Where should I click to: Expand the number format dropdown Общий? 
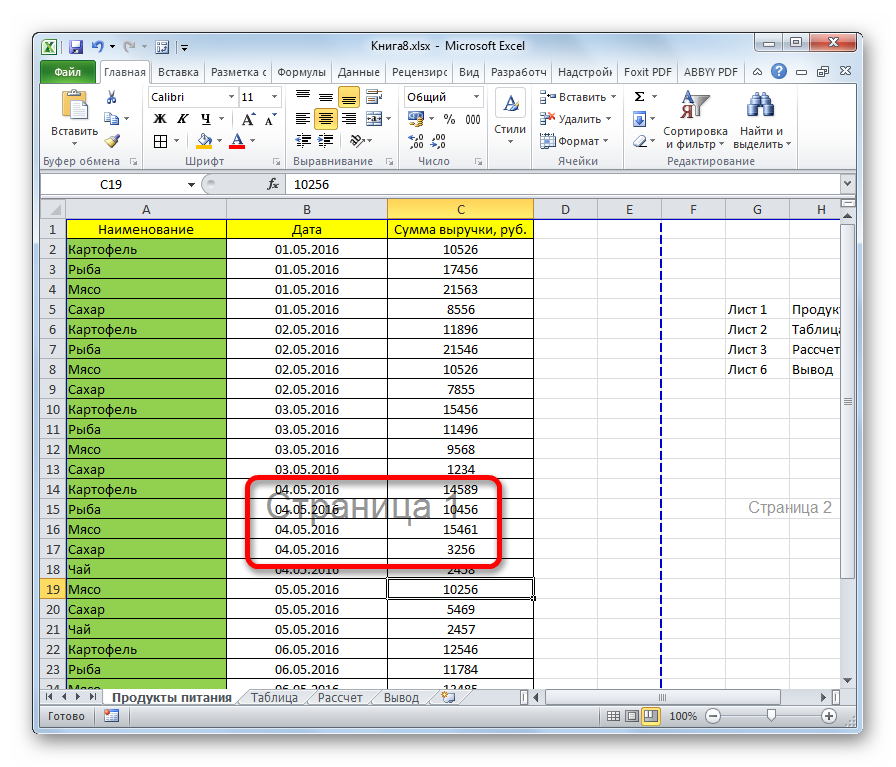(x=474, y=97)
